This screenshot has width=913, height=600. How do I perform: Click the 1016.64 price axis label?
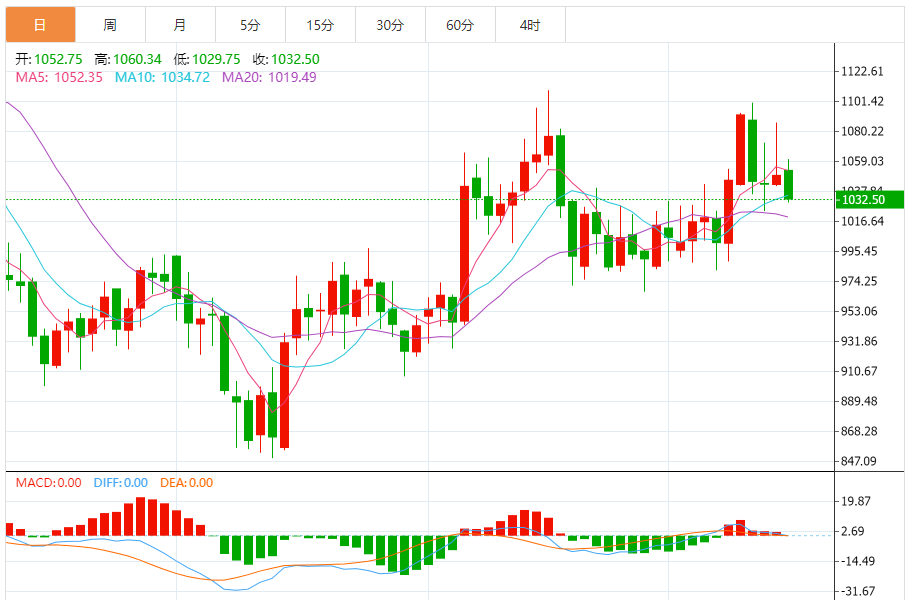pos(862,221)
